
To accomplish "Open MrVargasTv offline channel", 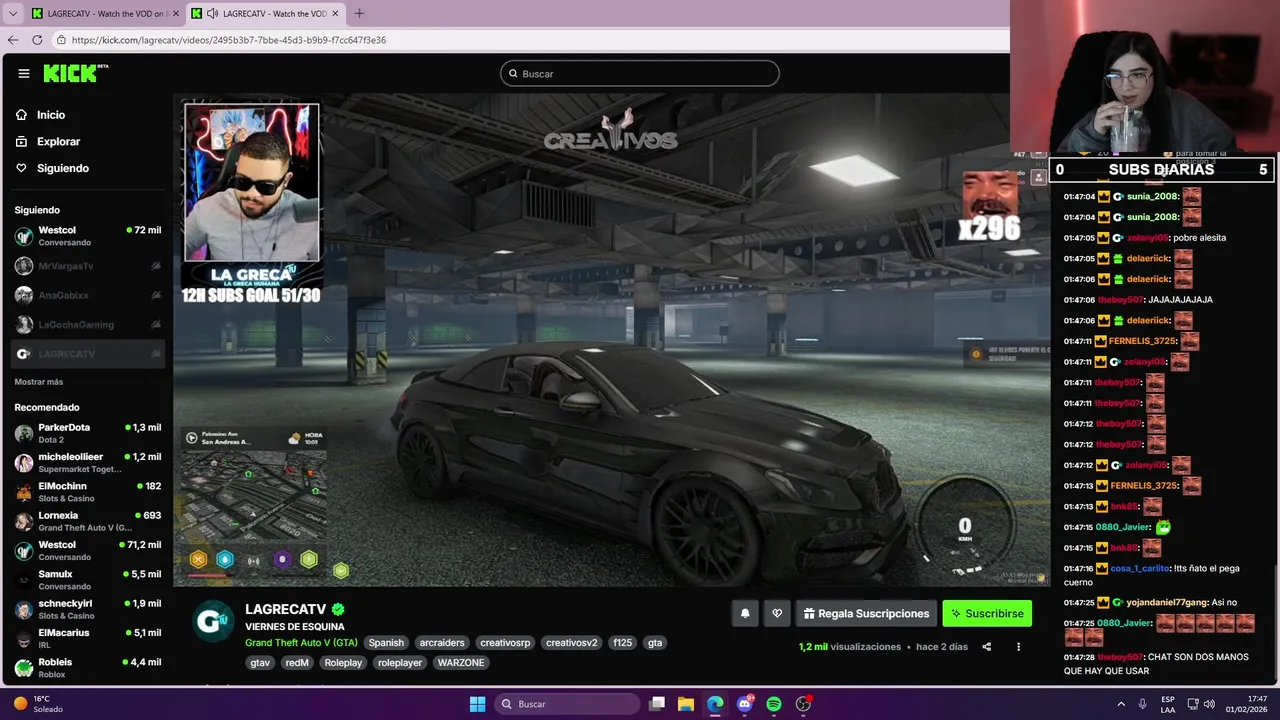I will (88, 266).
